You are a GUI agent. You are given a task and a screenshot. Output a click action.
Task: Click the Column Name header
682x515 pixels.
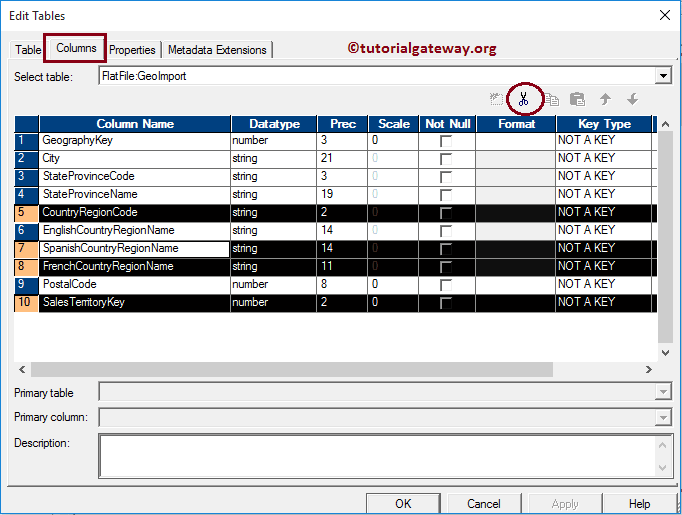(x=135, y=124)
